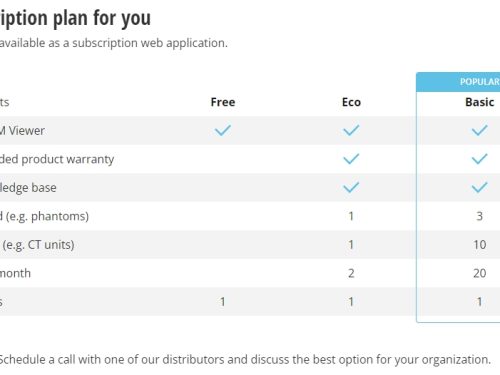500x375 pixels.
Task: Click Eco product warranty checkmark icon
Action: coord(351,159)
